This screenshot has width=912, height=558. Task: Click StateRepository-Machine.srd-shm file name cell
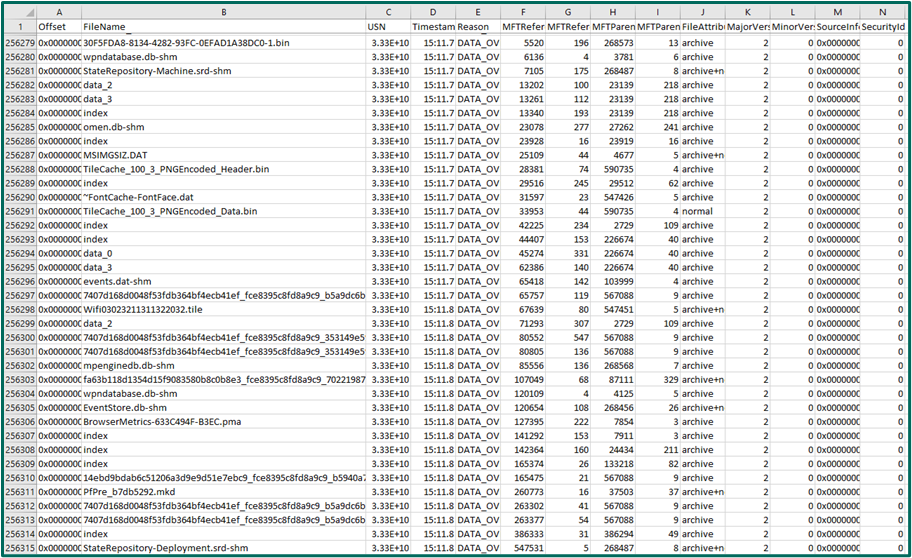223,71
